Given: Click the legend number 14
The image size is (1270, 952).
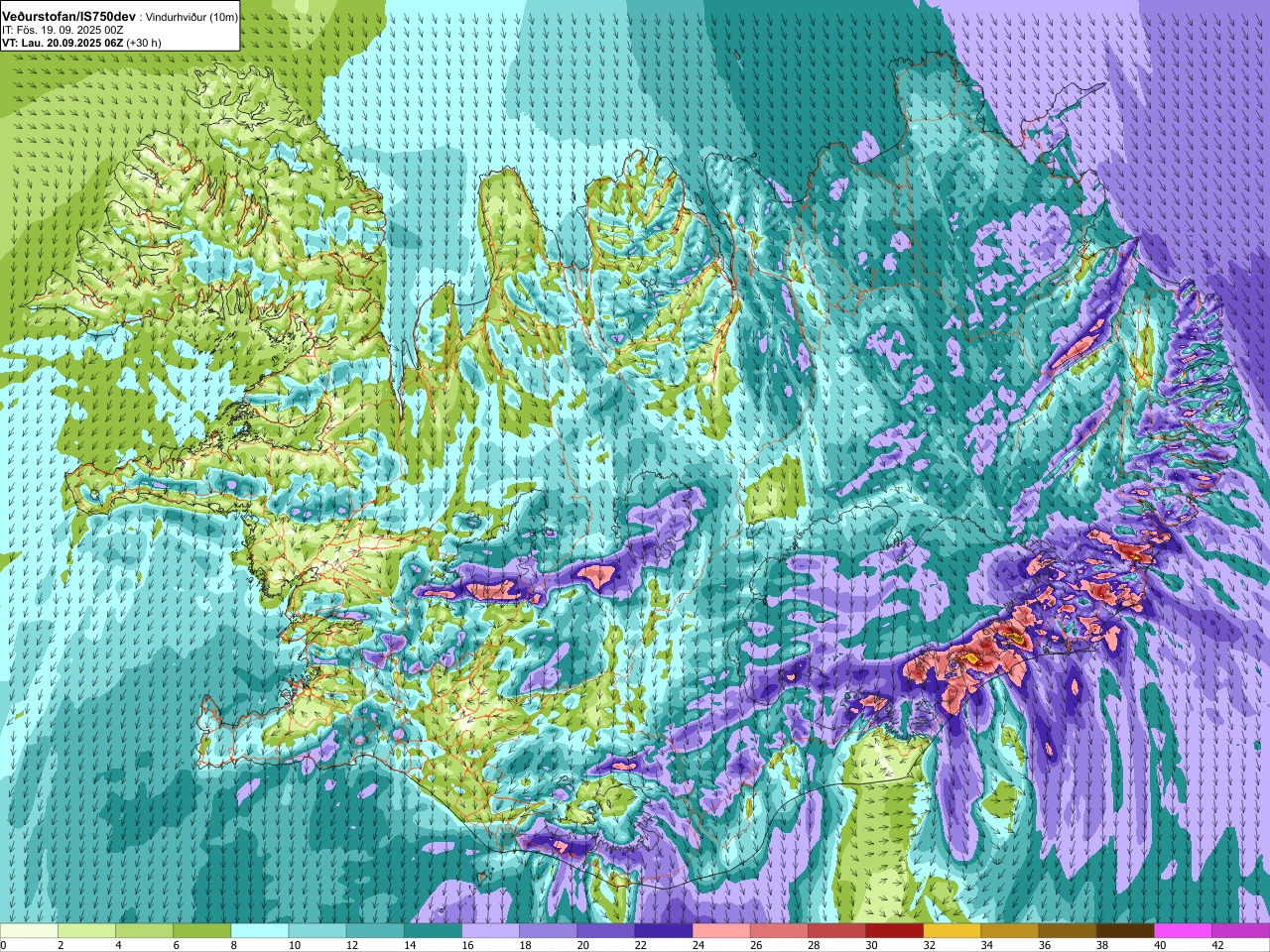Looking at the screenshot, I should [x=410, y=946].
